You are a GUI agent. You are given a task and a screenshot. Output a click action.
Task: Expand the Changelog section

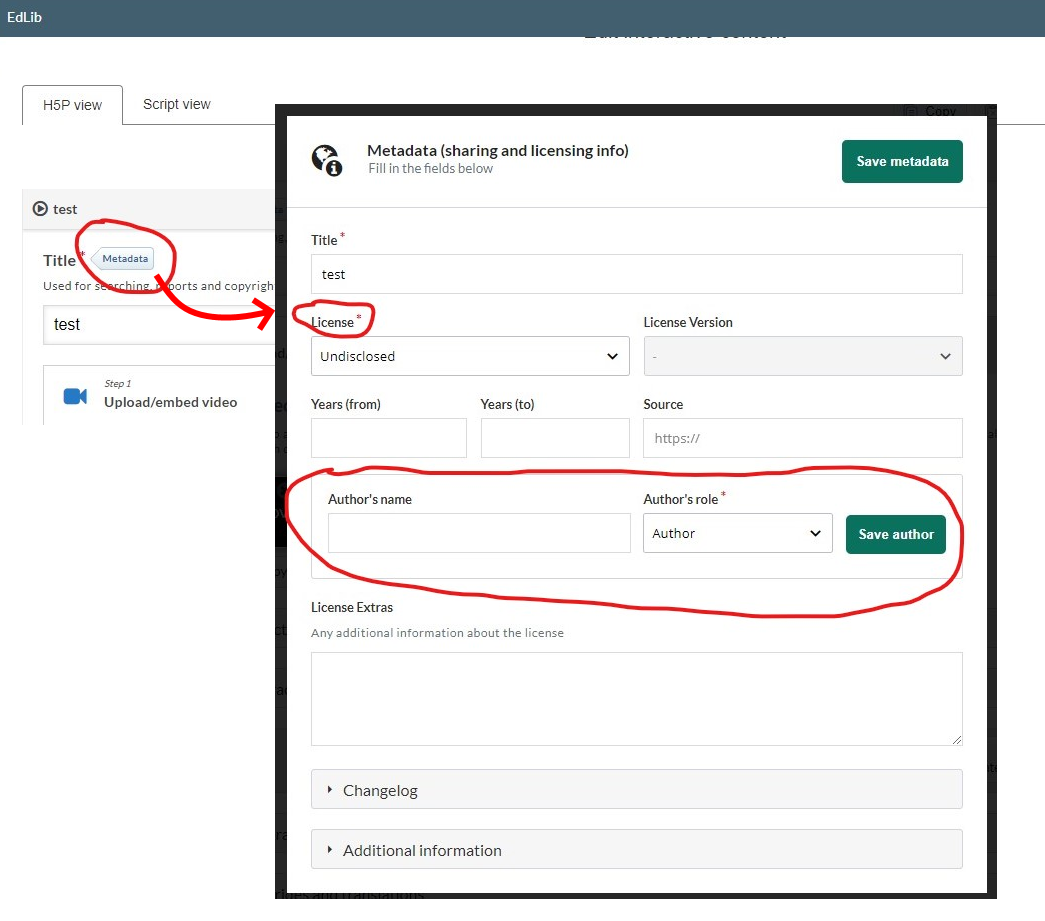pos(636,790)
